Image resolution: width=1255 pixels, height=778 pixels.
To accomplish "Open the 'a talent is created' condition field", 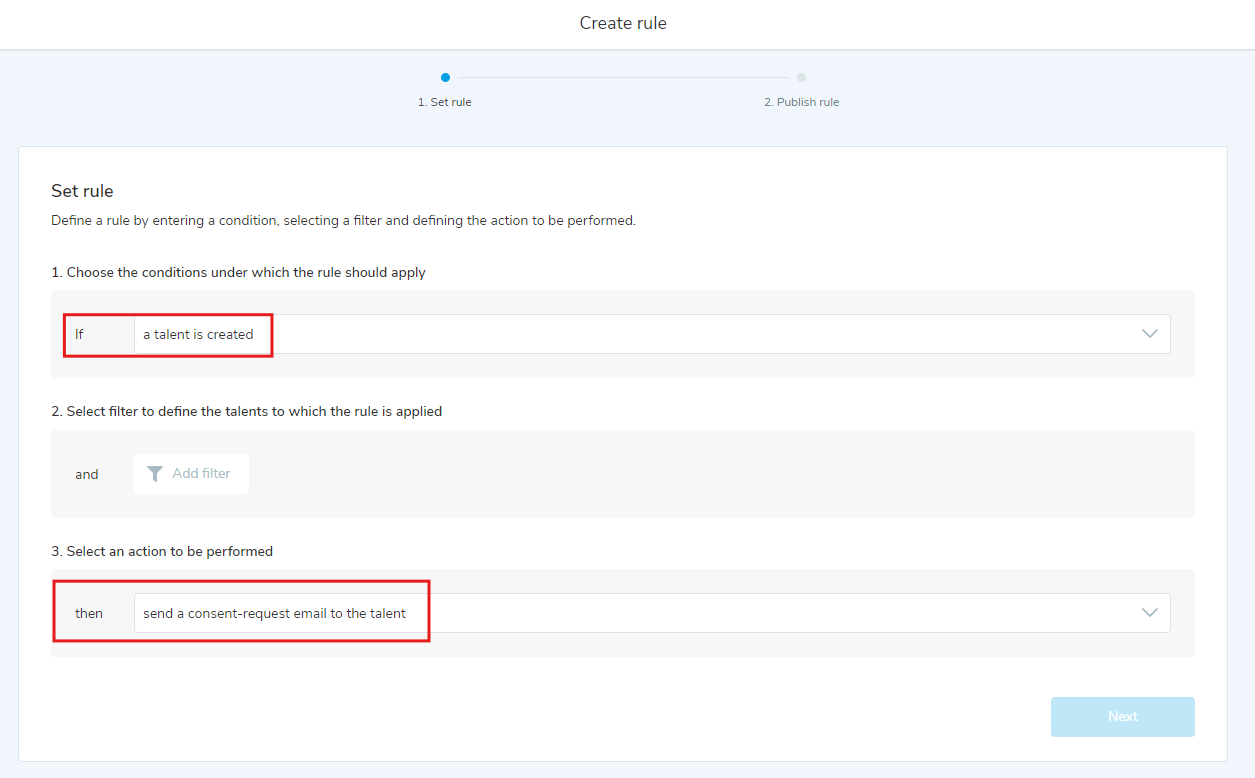I will pos(198,335).
